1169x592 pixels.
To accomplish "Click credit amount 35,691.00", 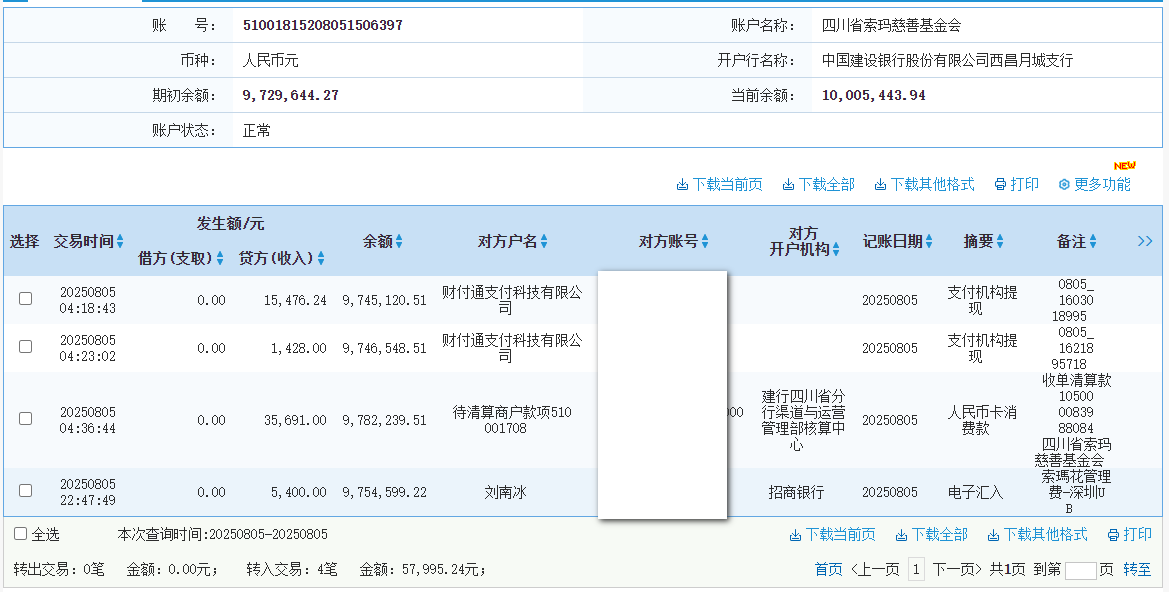I will (295, 421).
